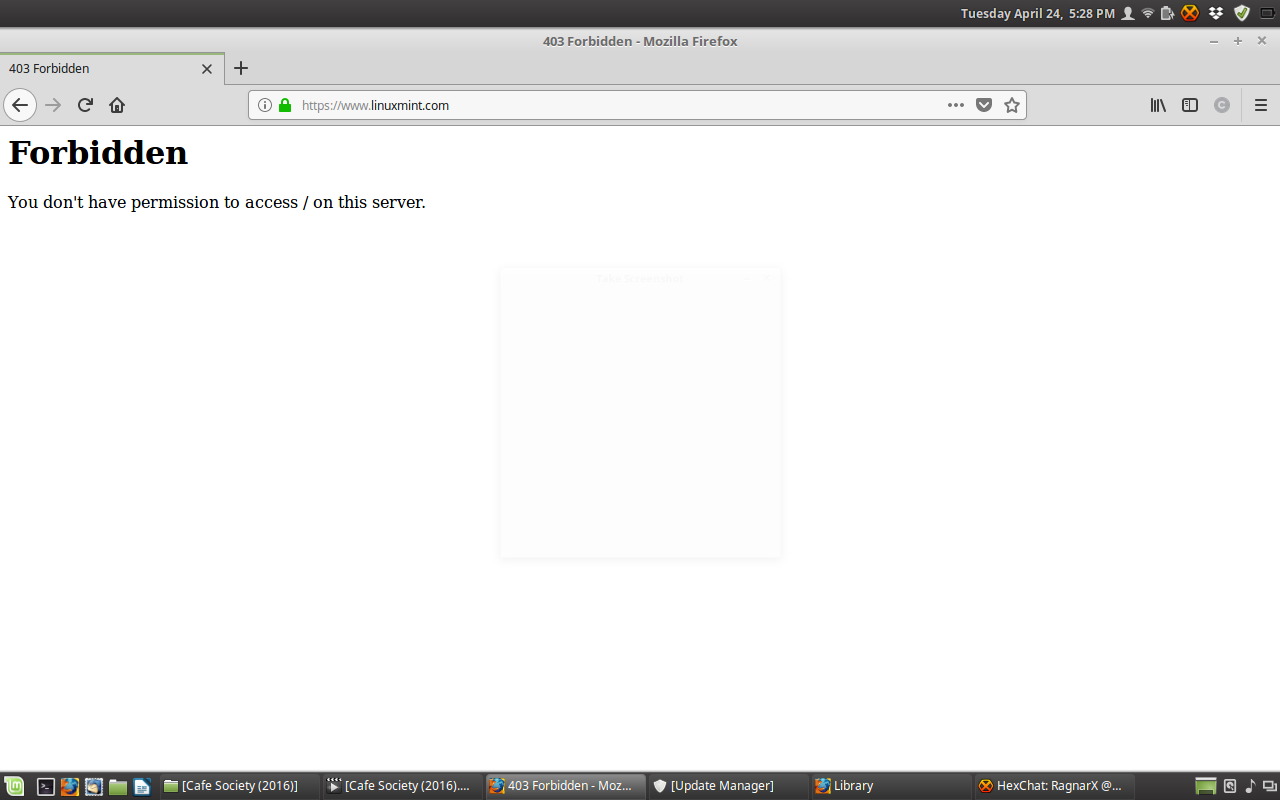The width and height of the screenshot is (1280, 800).
Task: Switch to the Cafe Society video player
Action: click(403, 786)
